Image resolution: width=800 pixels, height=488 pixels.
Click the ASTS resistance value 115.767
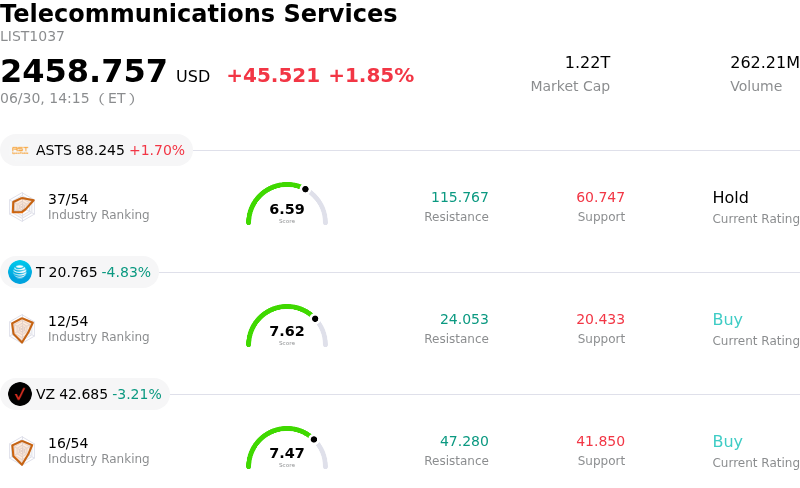460,197
